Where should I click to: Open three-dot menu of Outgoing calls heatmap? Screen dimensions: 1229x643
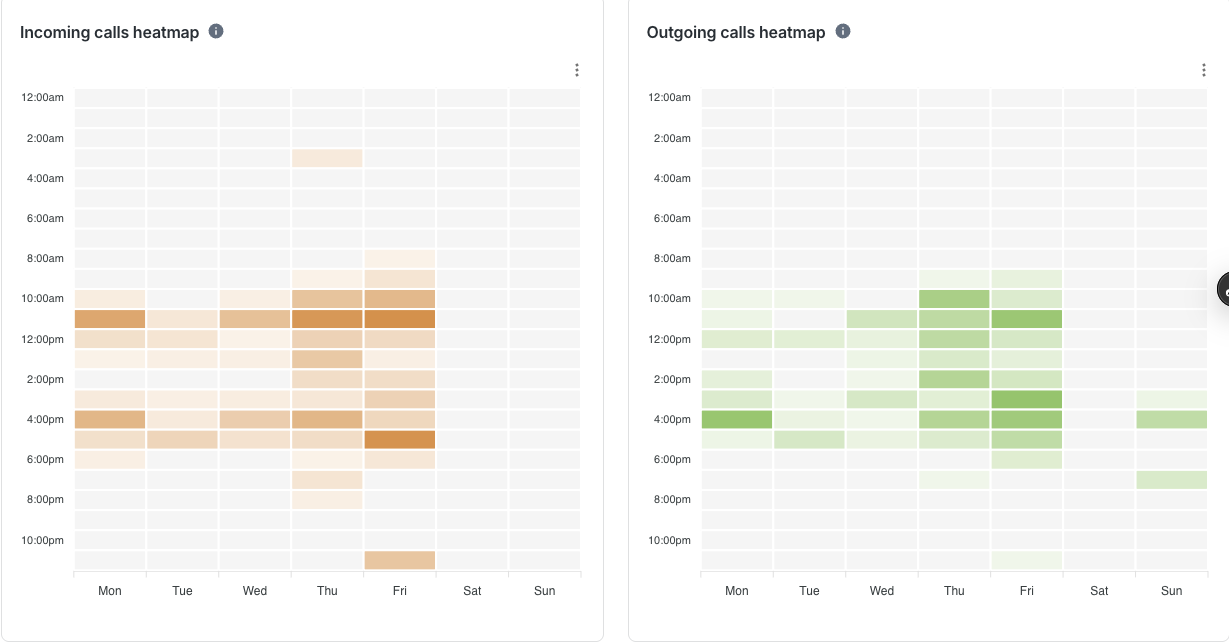pos(1204,70)
